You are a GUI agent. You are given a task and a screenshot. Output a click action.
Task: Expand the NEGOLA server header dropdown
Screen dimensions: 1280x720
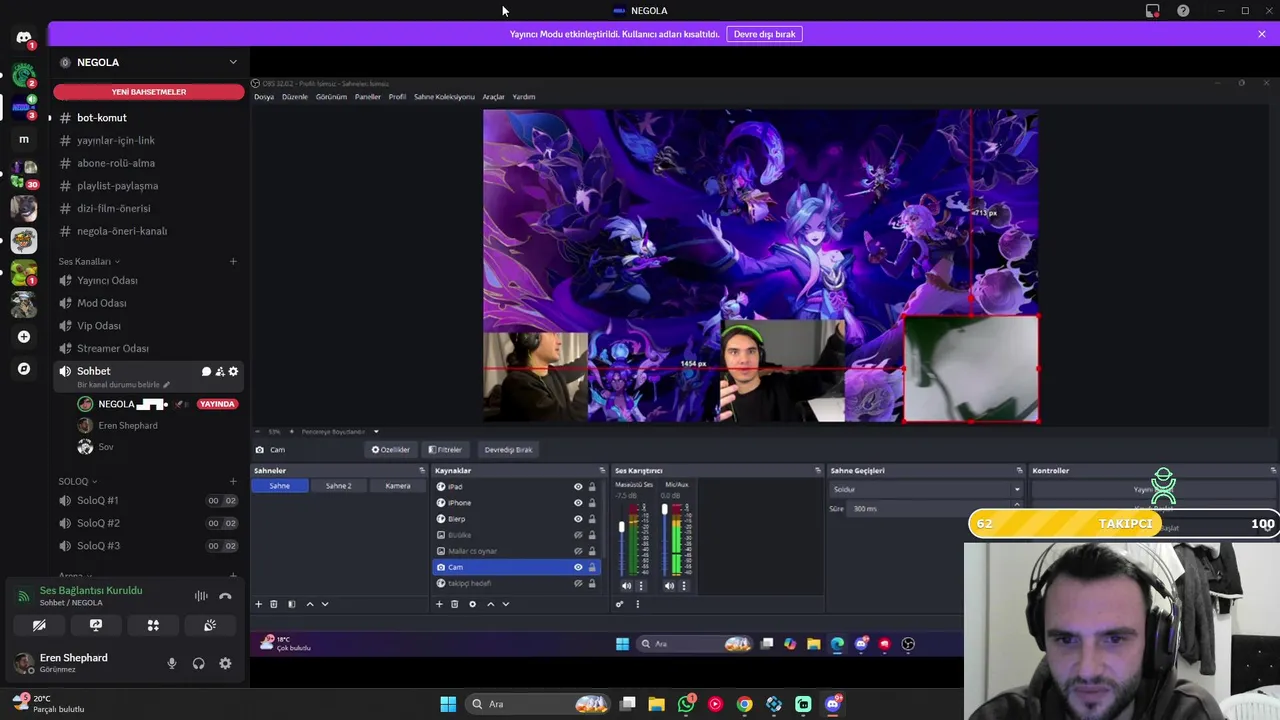233,62
